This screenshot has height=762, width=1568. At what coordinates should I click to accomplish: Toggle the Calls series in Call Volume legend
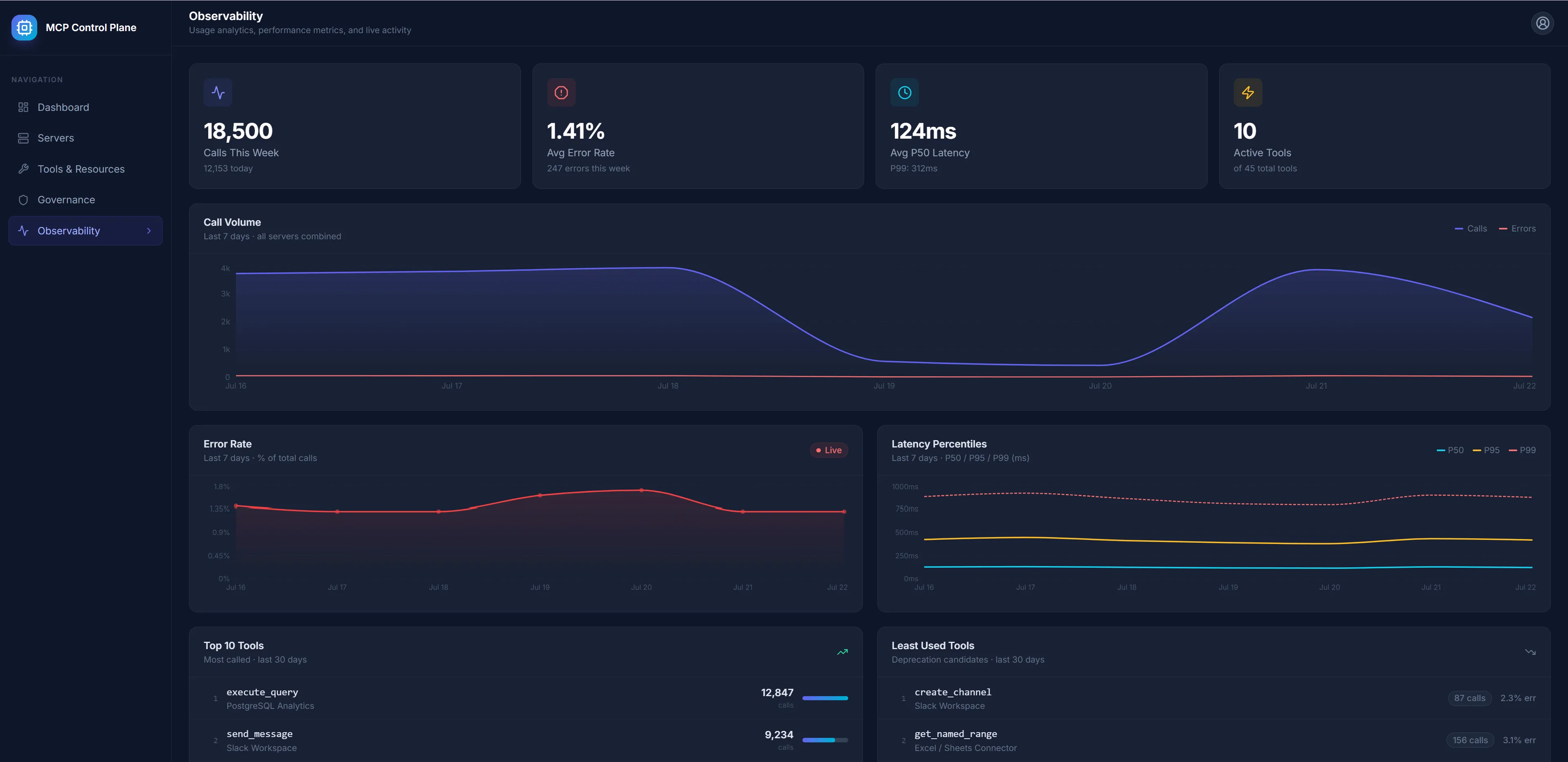(x=1471, y=229)
